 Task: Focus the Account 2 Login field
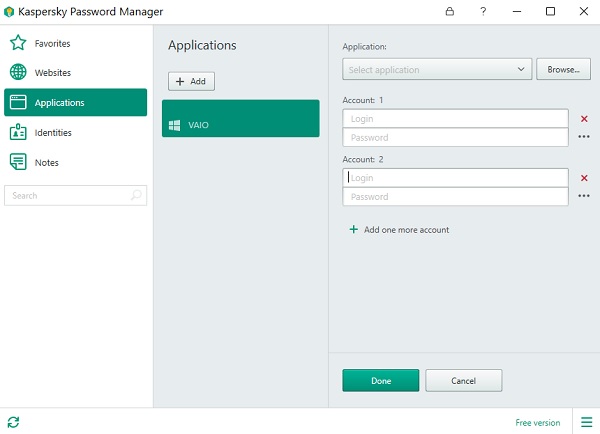click(x=455, y=178)
